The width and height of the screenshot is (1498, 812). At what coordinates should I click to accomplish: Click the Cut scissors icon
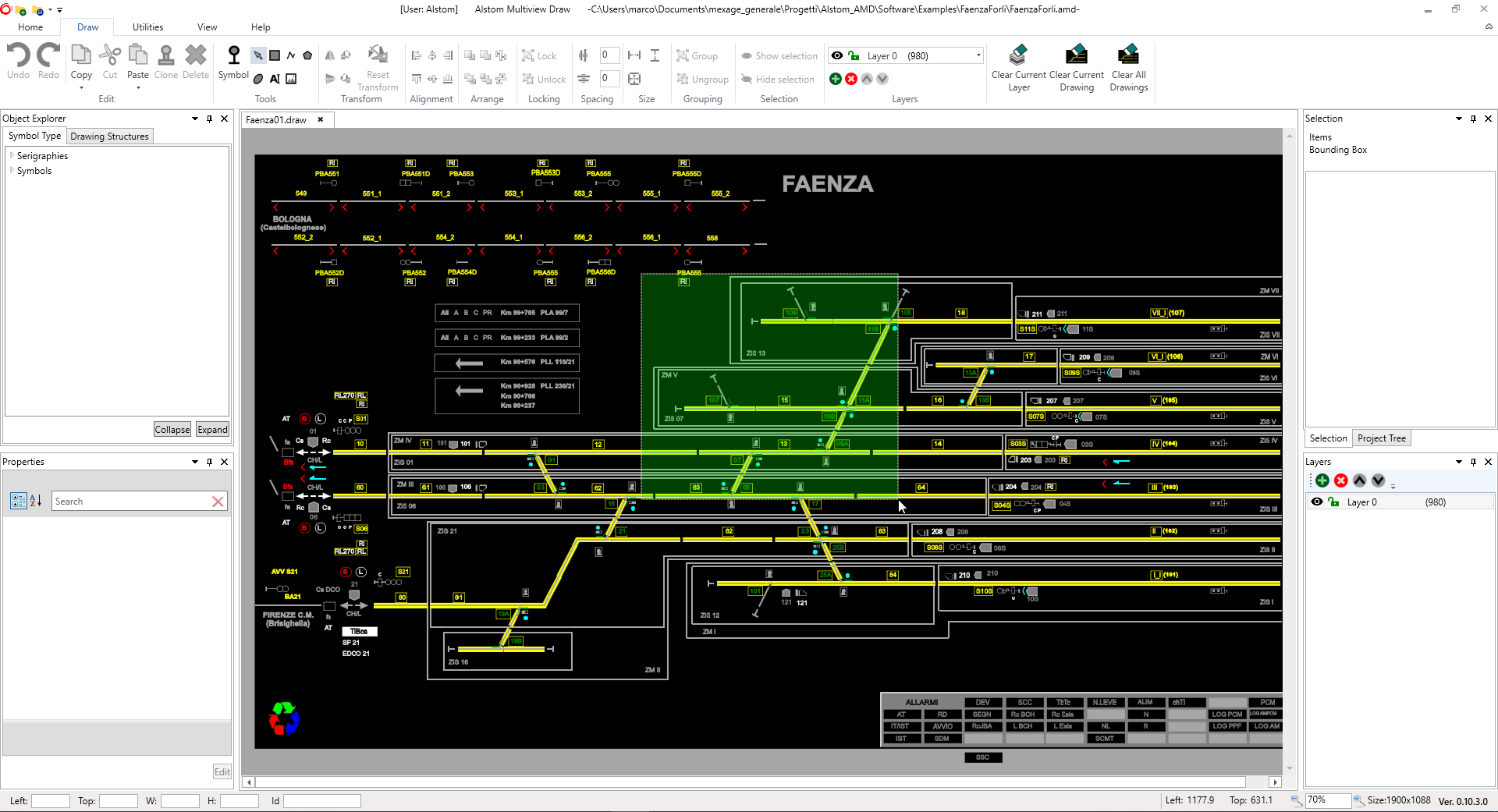point(110,55)
